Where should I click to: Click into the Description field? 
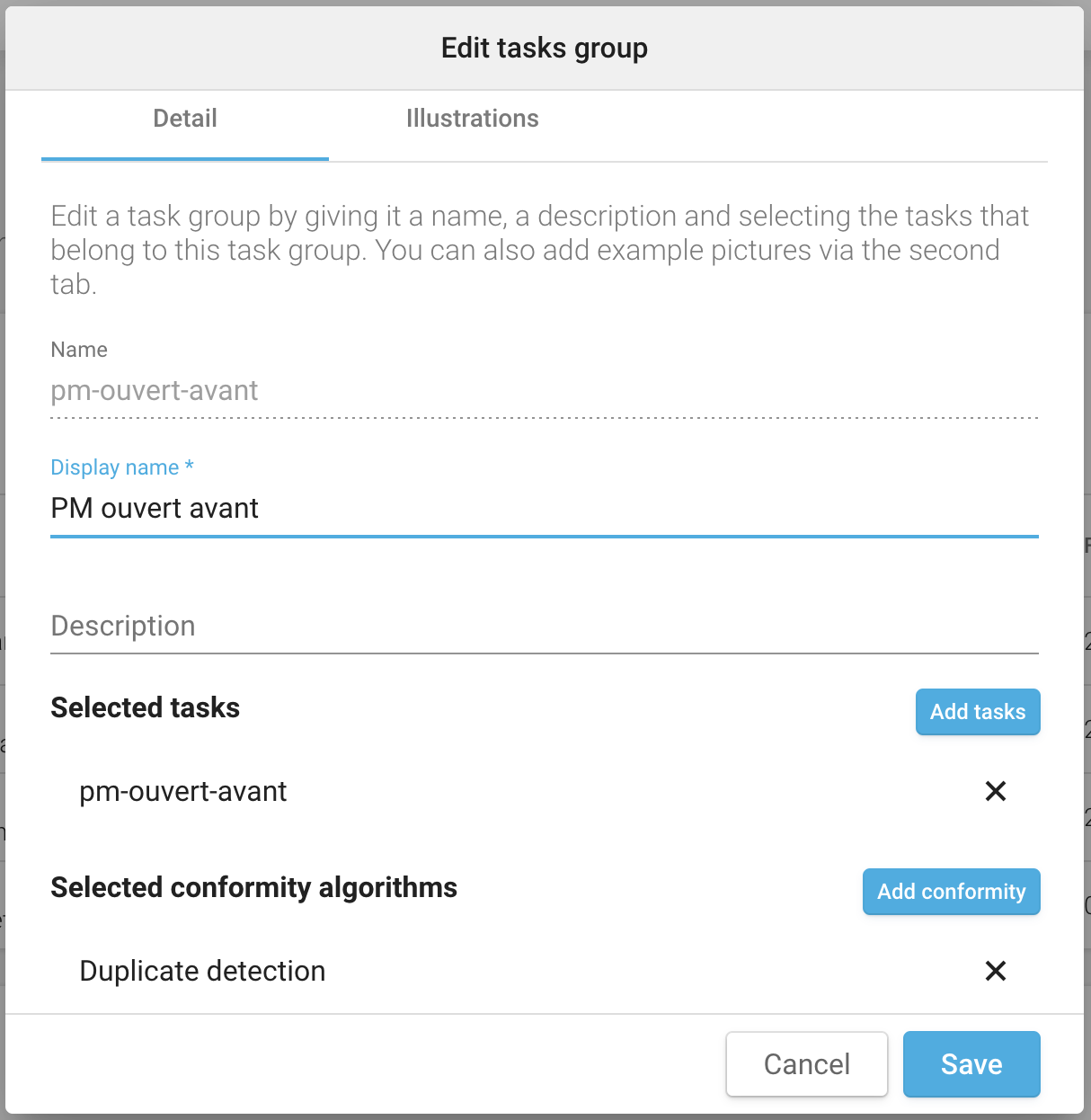[x=544, y=627]
